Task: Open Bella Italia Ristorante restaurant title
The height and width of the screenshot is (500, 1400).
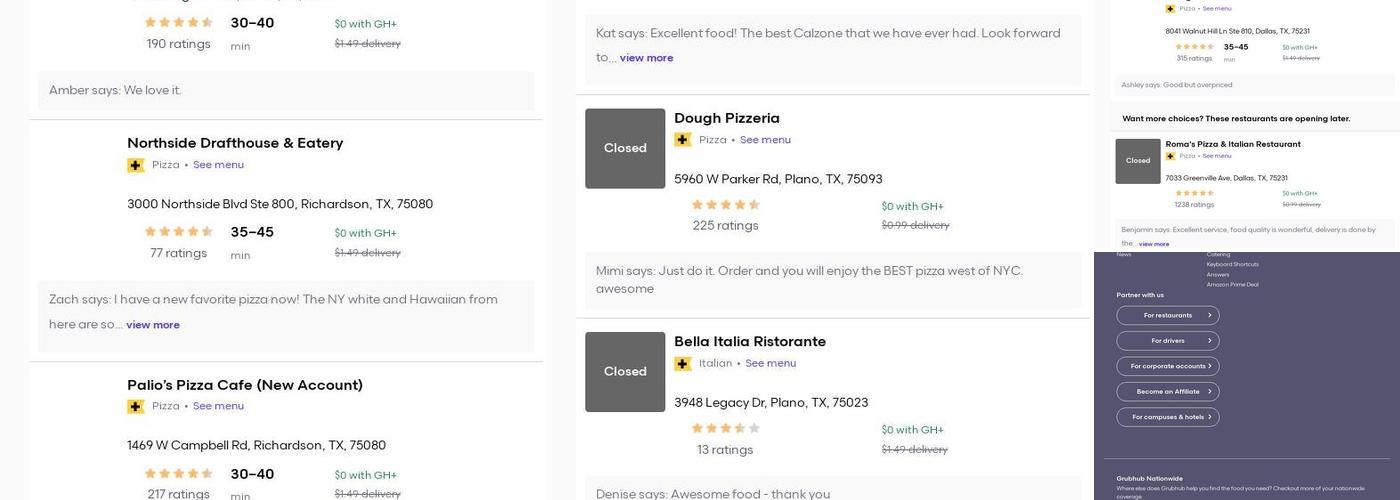Action: [x=750, y=342]
